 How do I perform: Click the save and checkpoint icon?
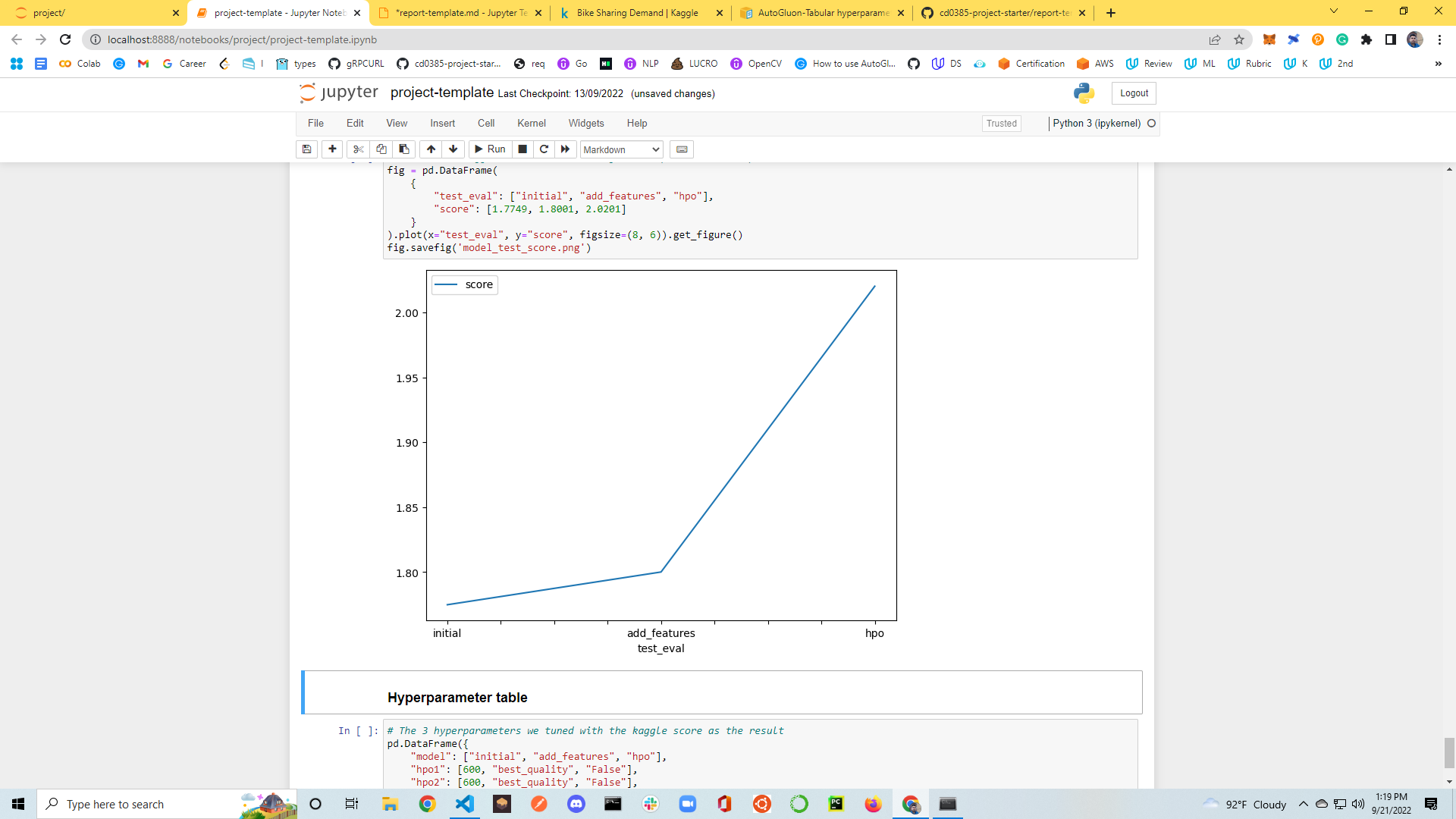click(x=306, y=149)
